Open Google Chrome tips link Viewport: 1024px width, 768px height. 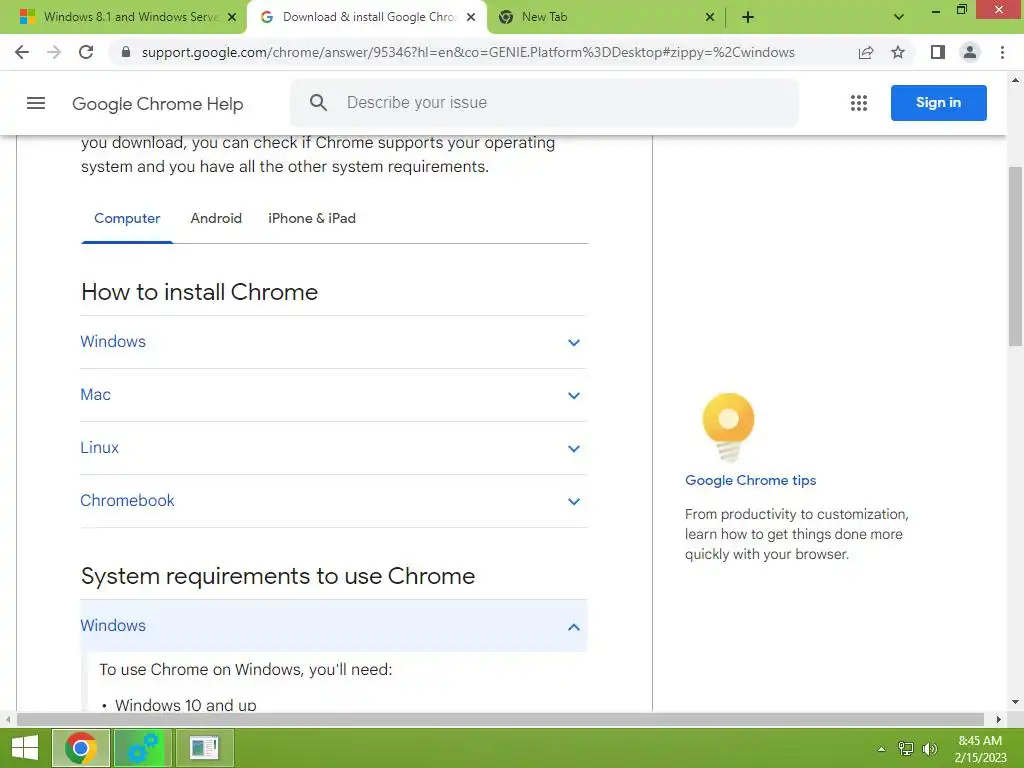coord(750,480)
